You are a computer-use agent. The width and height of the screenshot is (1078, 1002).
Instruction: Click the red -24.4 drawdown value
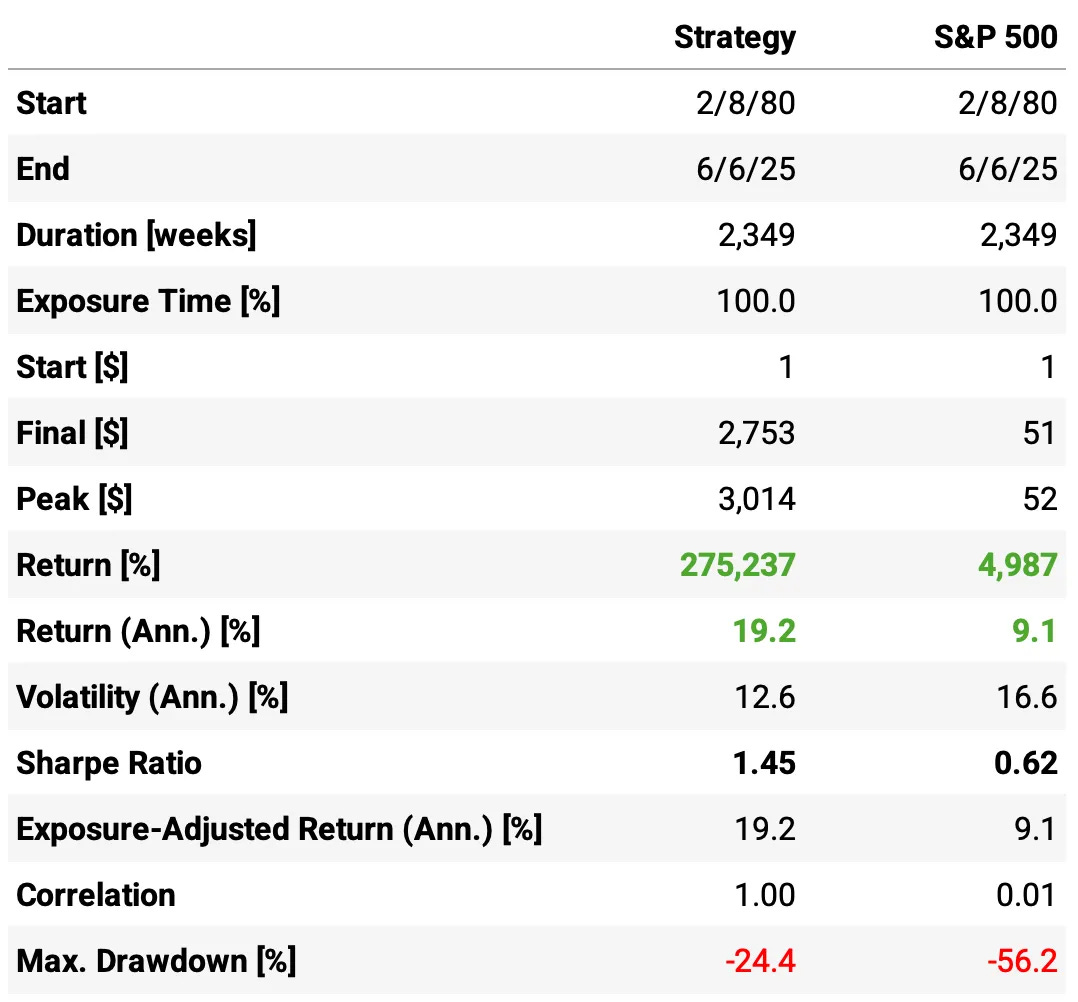coord(760,961)
